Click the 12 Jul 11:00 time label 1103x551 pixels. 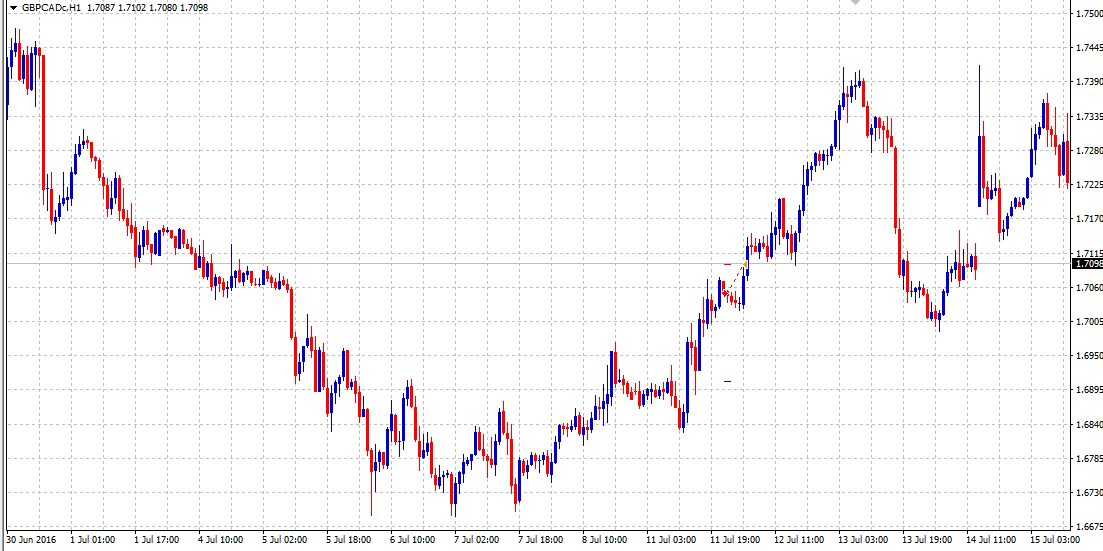pos(800,540)
